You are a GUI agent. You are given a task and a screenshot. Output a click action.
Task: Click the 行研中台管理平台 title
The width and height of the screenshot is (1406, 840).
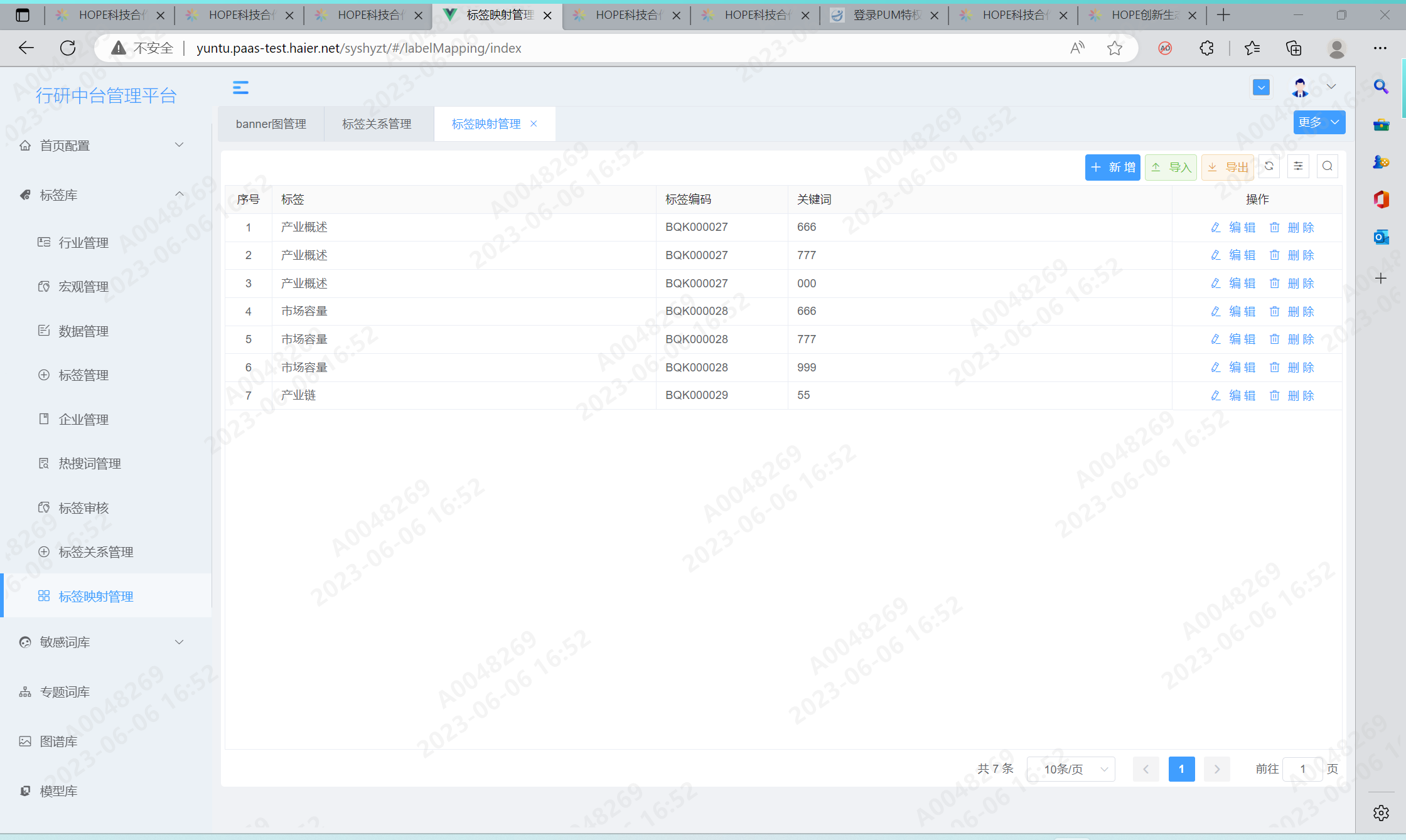pyautogui.click(x=106, y=95)
